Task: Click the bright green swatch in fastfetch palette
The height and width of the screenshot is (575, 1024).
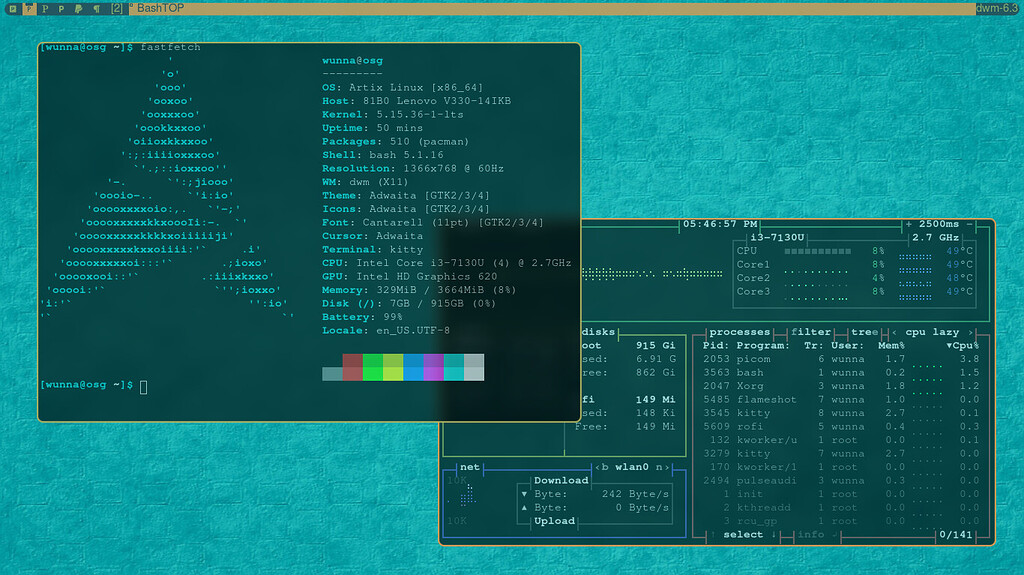Action: pos(372,374)
